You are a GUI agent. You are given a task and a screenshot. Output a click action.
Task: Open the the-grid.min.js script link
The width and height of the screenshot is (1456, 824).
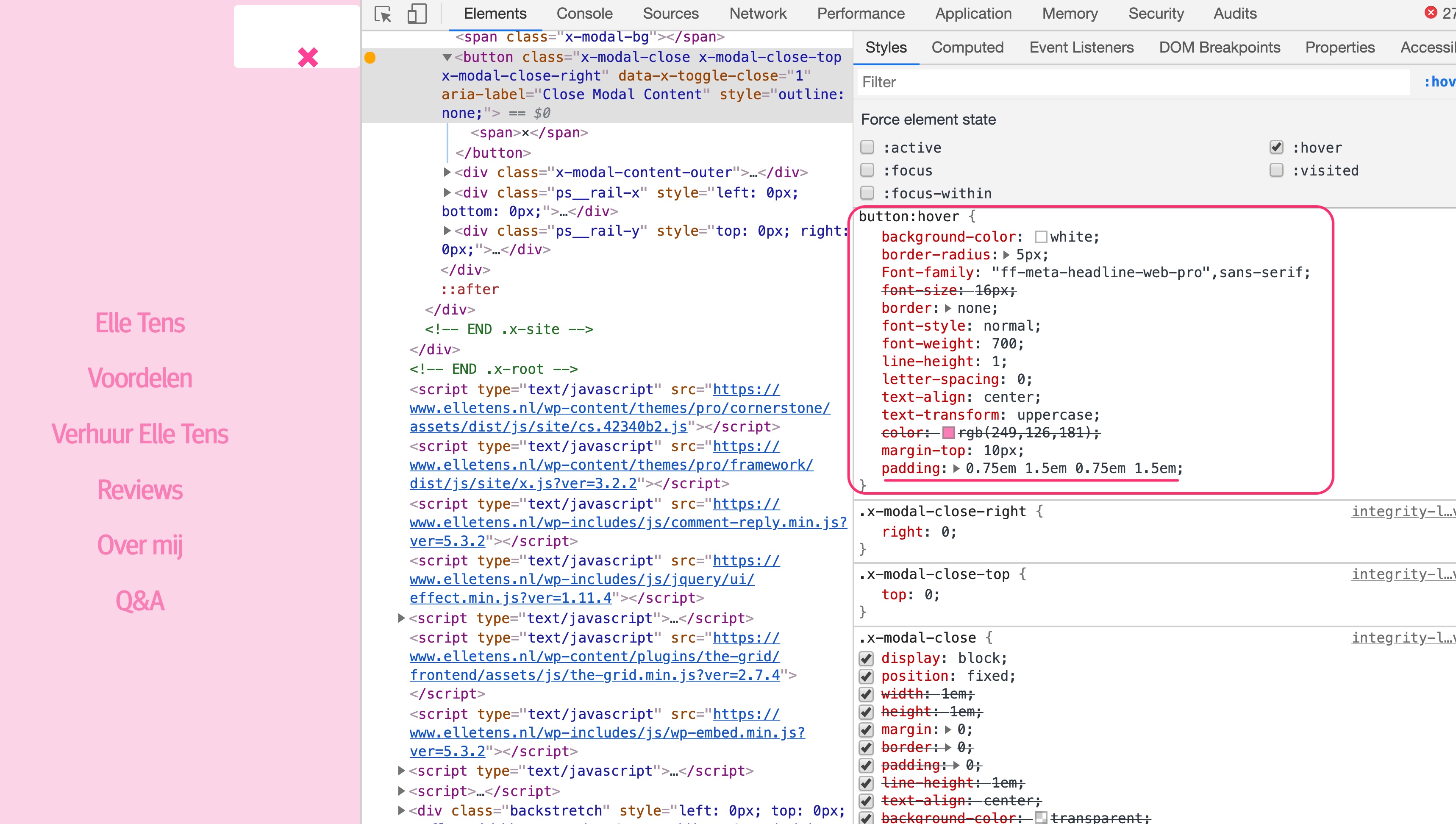click(595, 657)
